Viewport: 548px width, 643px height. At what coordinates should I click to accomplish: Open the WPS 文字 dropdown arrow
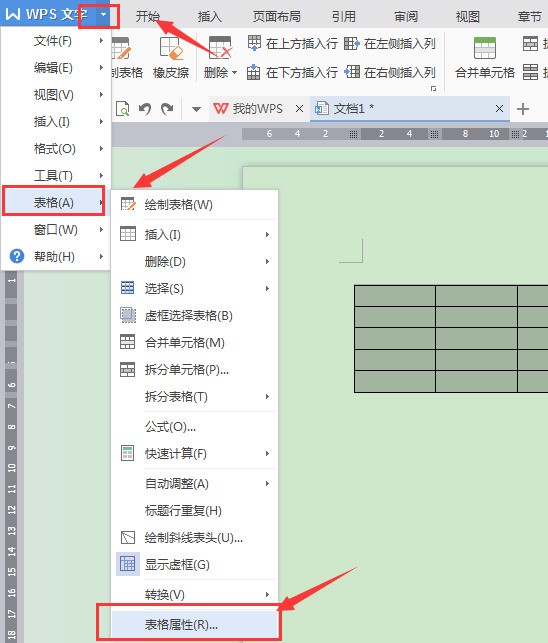click(x=103, y=15)
